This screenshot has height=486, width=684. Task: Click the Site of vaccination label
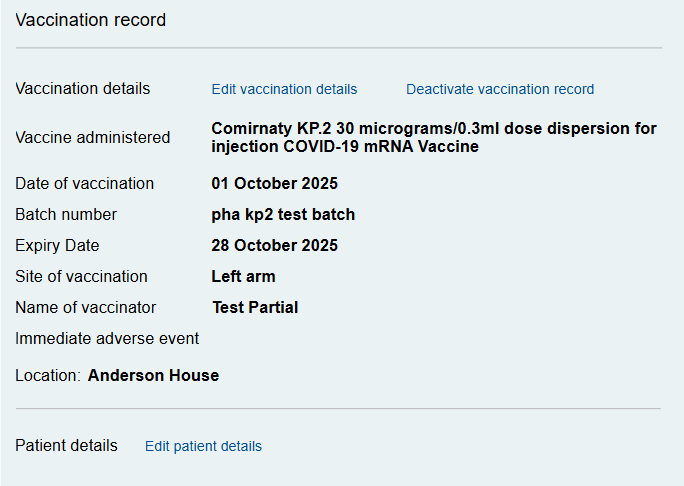[x=81, y=277]
